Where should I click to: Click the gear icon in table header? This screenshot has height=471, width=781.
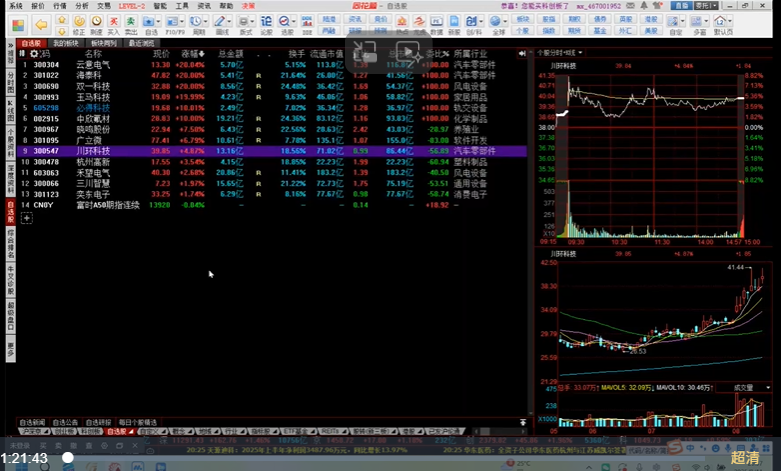[x=33, y=54]
